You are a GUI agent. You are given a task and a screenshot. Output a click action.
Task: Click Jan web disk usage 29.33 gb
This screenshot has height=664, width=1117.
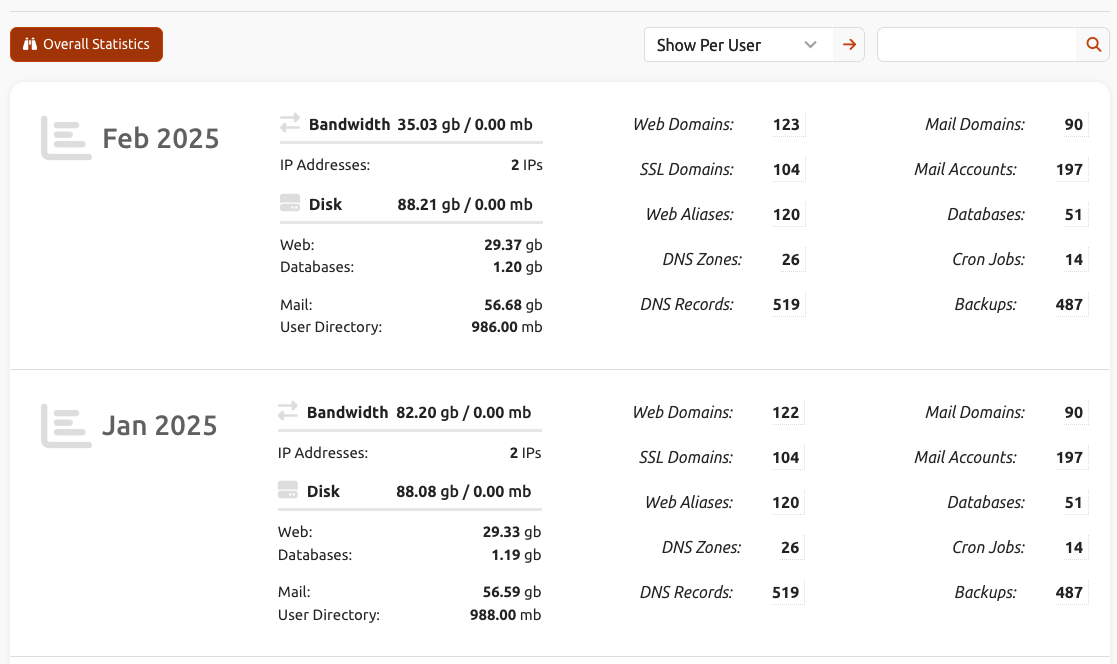[x=511, y=531]
